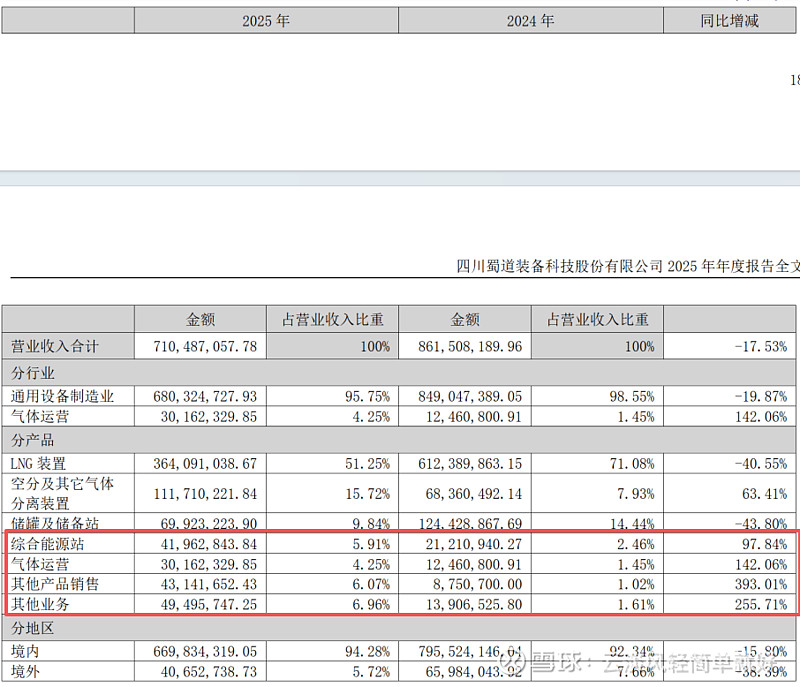Viewport: 800px width, 687px height.
Task: Click the amount 849,047,389.05
Action: tap(470, 396)
